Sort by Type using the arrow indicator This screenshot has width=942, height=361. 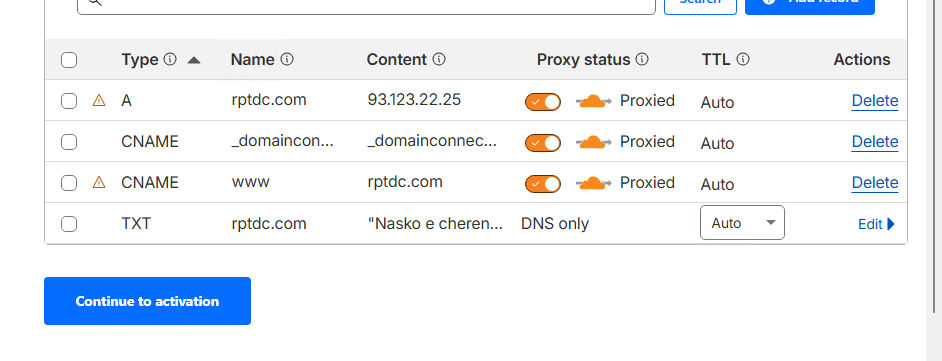point(193,60)
